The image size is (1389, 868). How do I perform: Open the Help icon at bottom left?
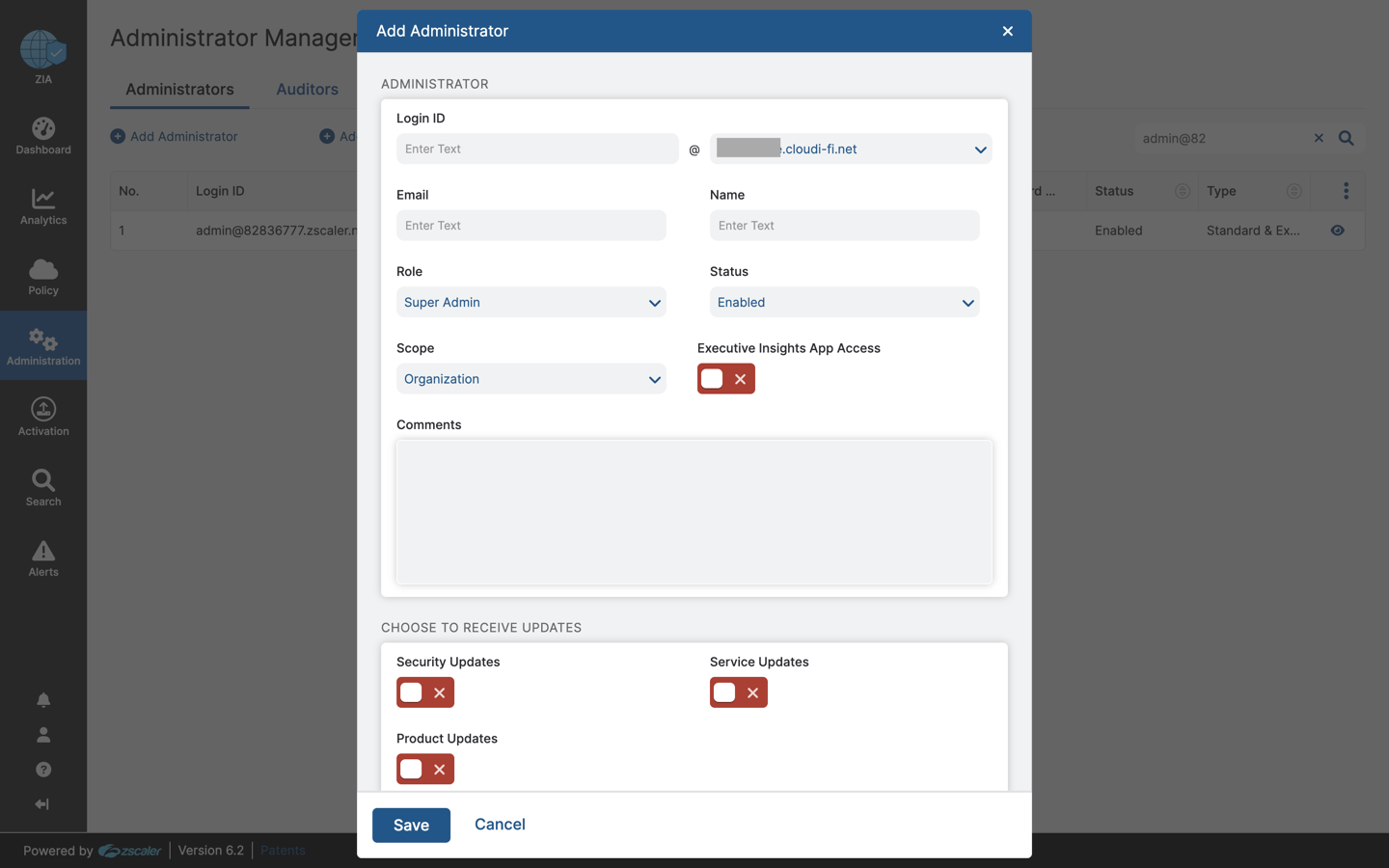point(42,769)
